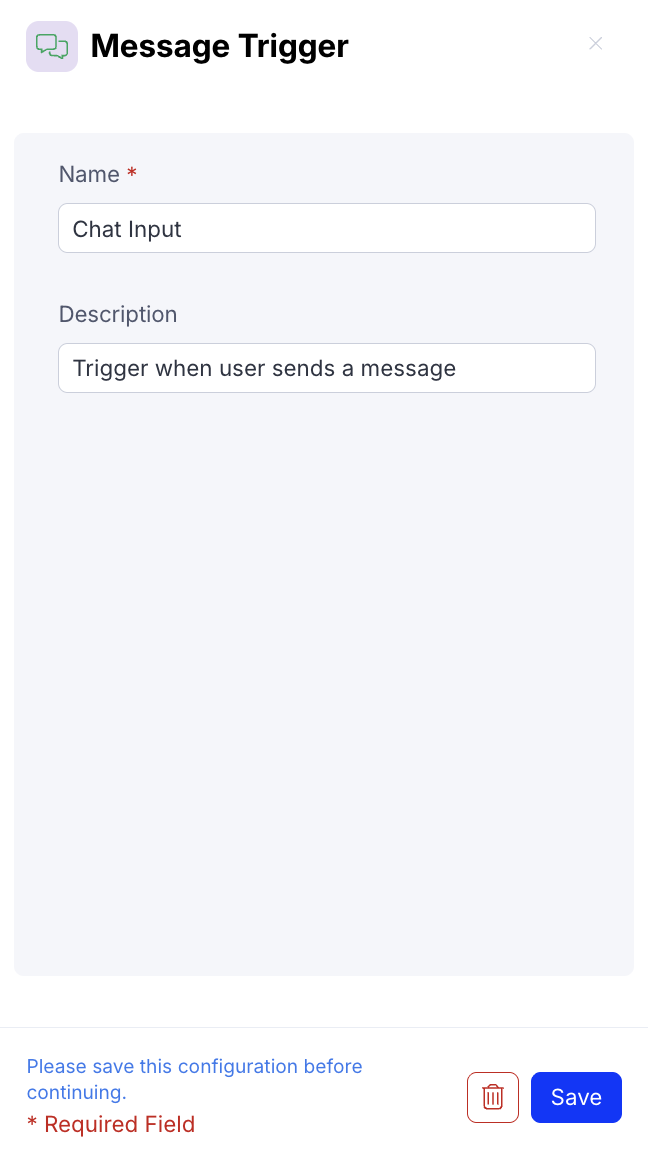
Task: Click the Message Trigger chat bubbles icon
Action: point(52,46)
